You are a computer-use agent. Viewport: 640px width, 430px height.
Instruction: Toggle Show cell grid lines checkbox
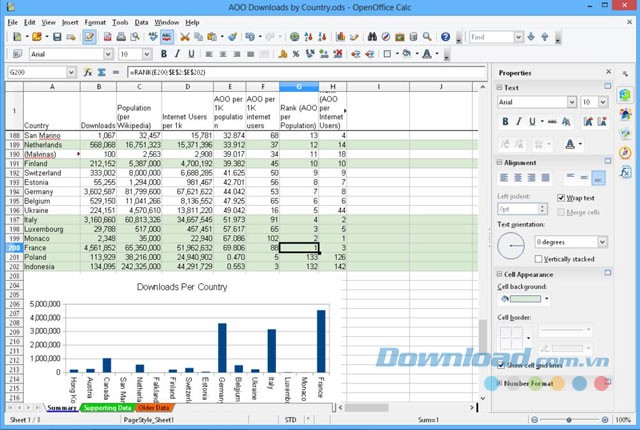501,365
